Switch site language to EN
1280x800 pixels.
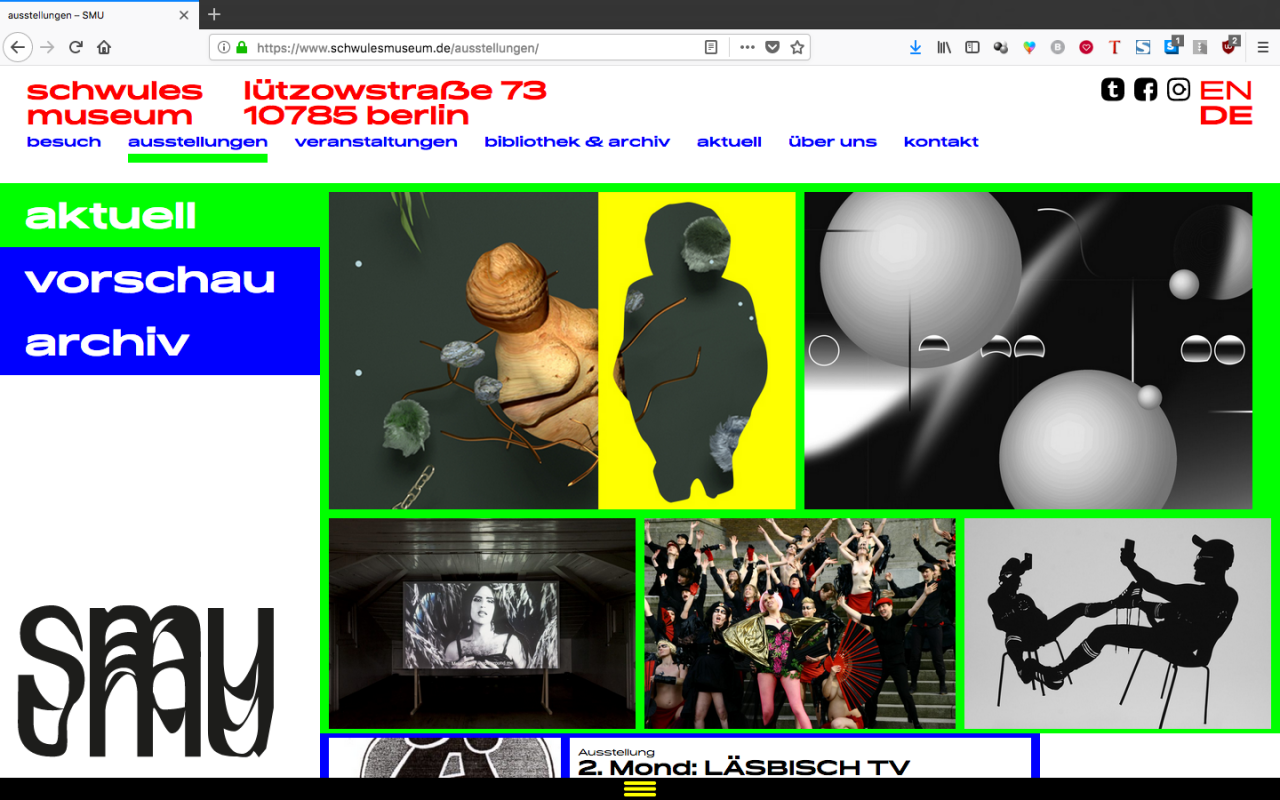[1225, 90]
